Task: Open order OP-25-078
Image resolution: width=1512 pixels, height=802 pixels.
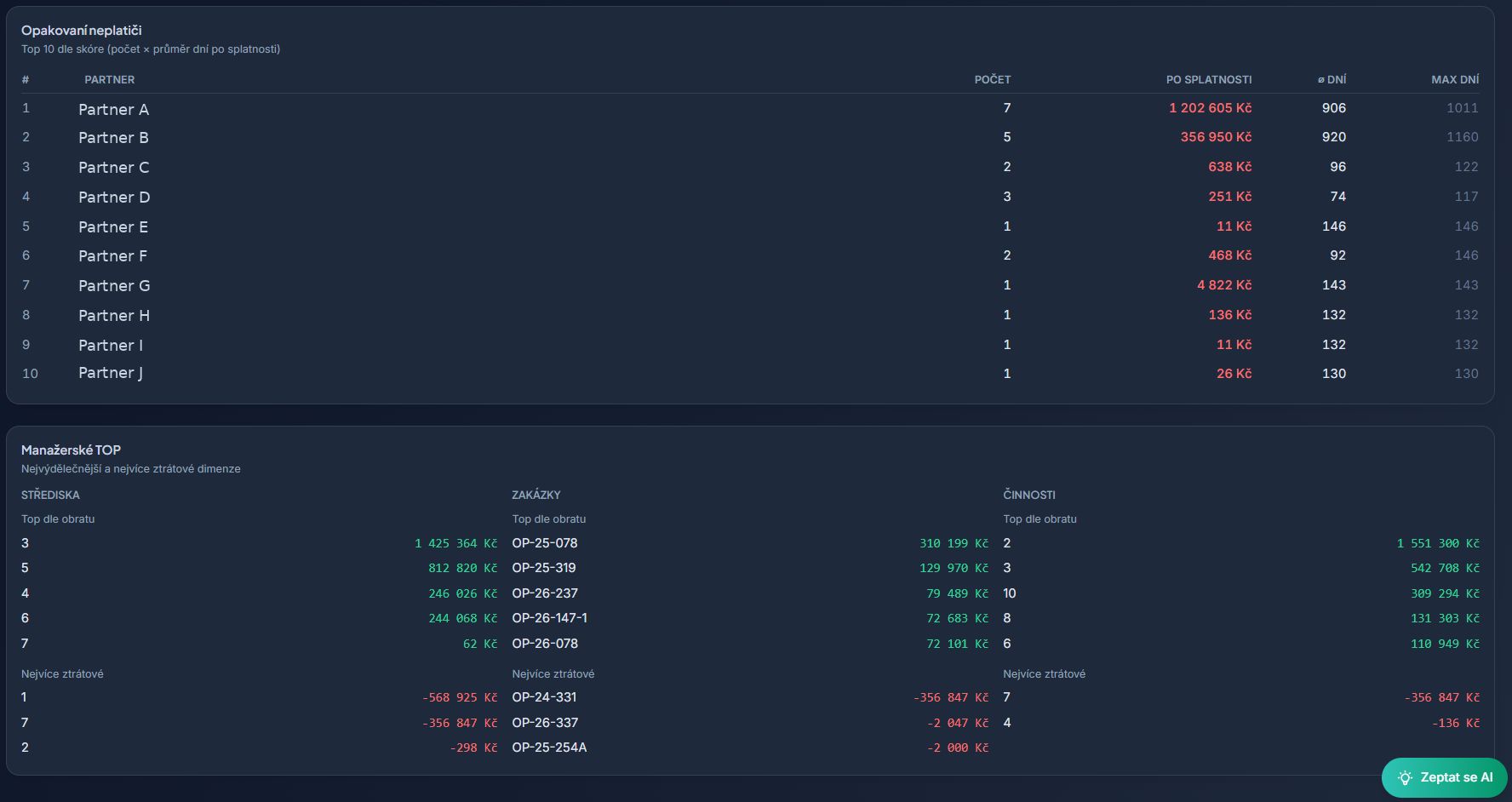Action: click(545, 543)
